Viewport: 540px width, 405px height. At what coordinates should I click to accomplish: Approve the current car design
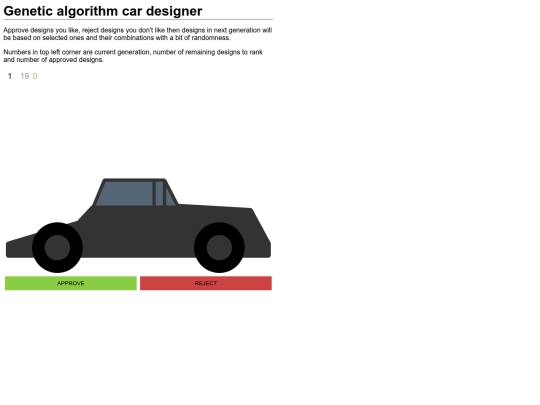pos(71,283)
